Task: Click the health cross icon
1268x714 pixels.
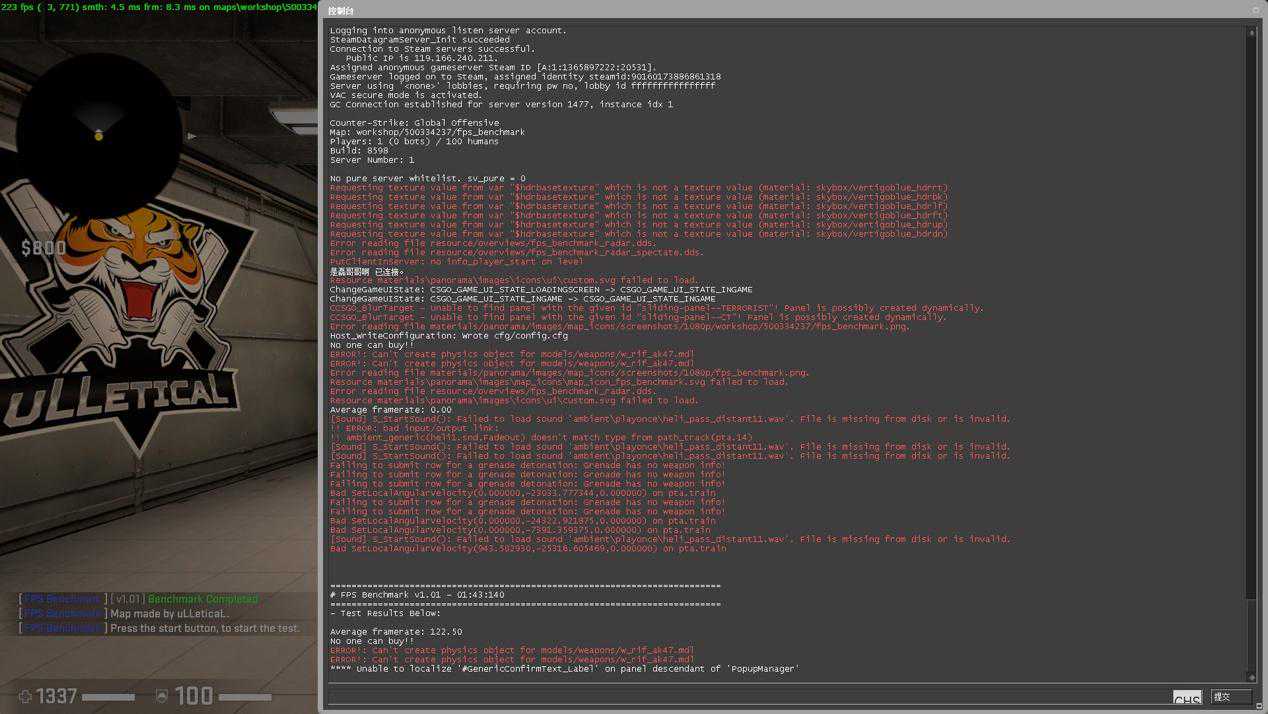Action: point(24,696)
